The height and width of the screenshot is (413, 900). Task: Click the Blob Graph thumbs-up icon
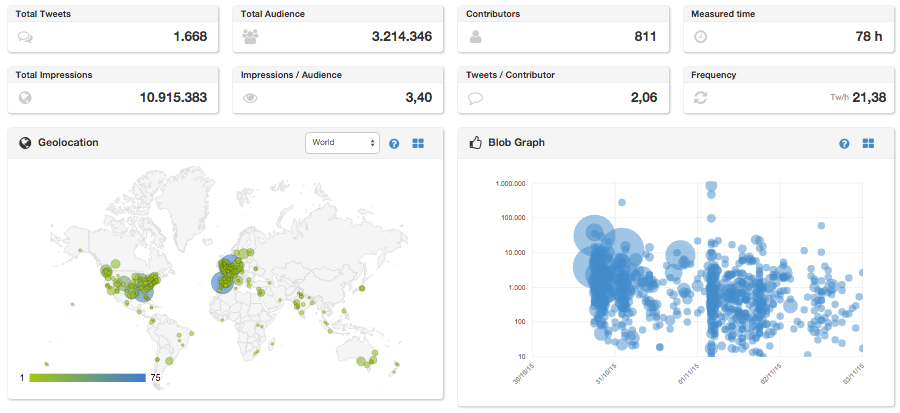[x=475, y=143]
